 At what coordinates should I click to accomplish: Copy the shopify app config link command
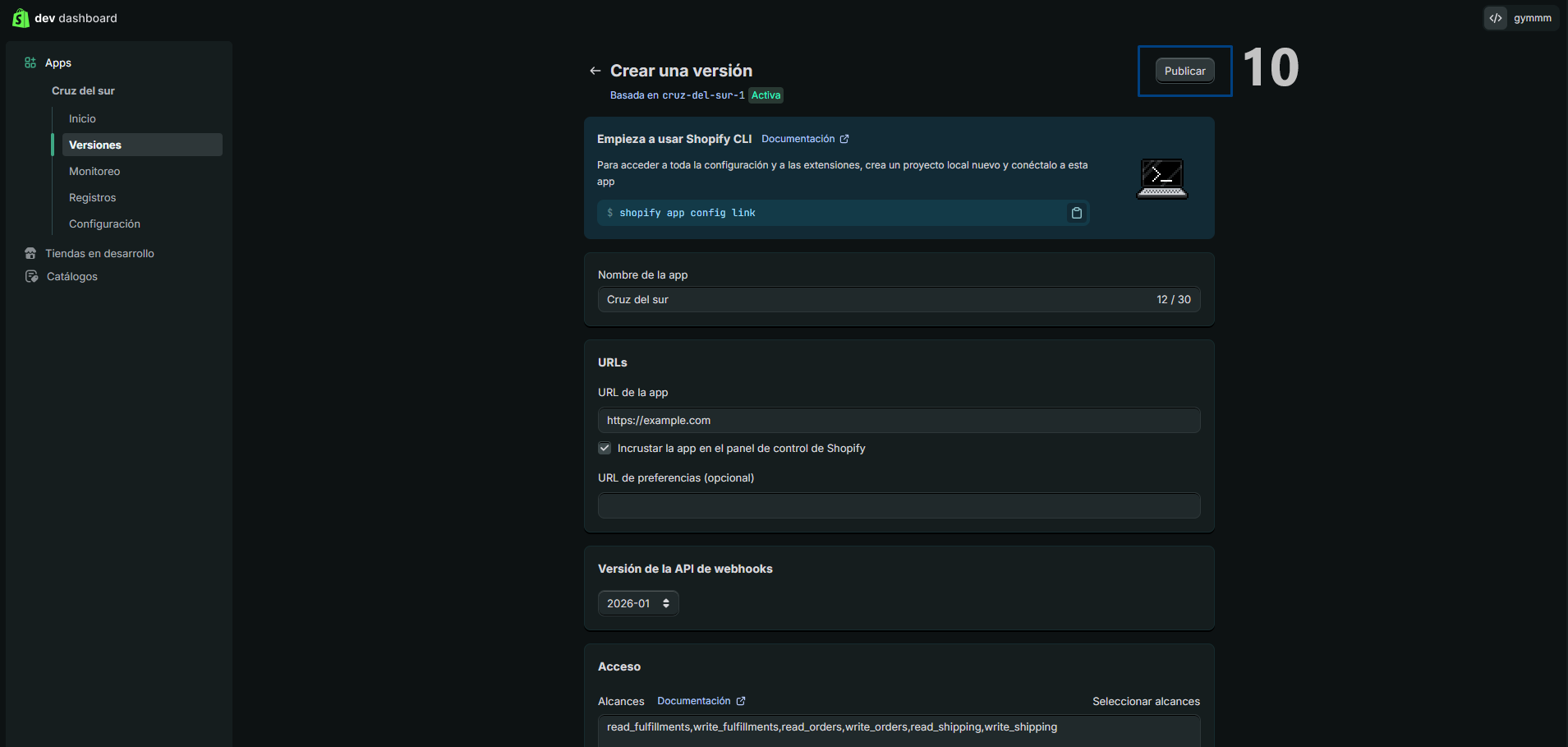click(x=1076, y=213)
